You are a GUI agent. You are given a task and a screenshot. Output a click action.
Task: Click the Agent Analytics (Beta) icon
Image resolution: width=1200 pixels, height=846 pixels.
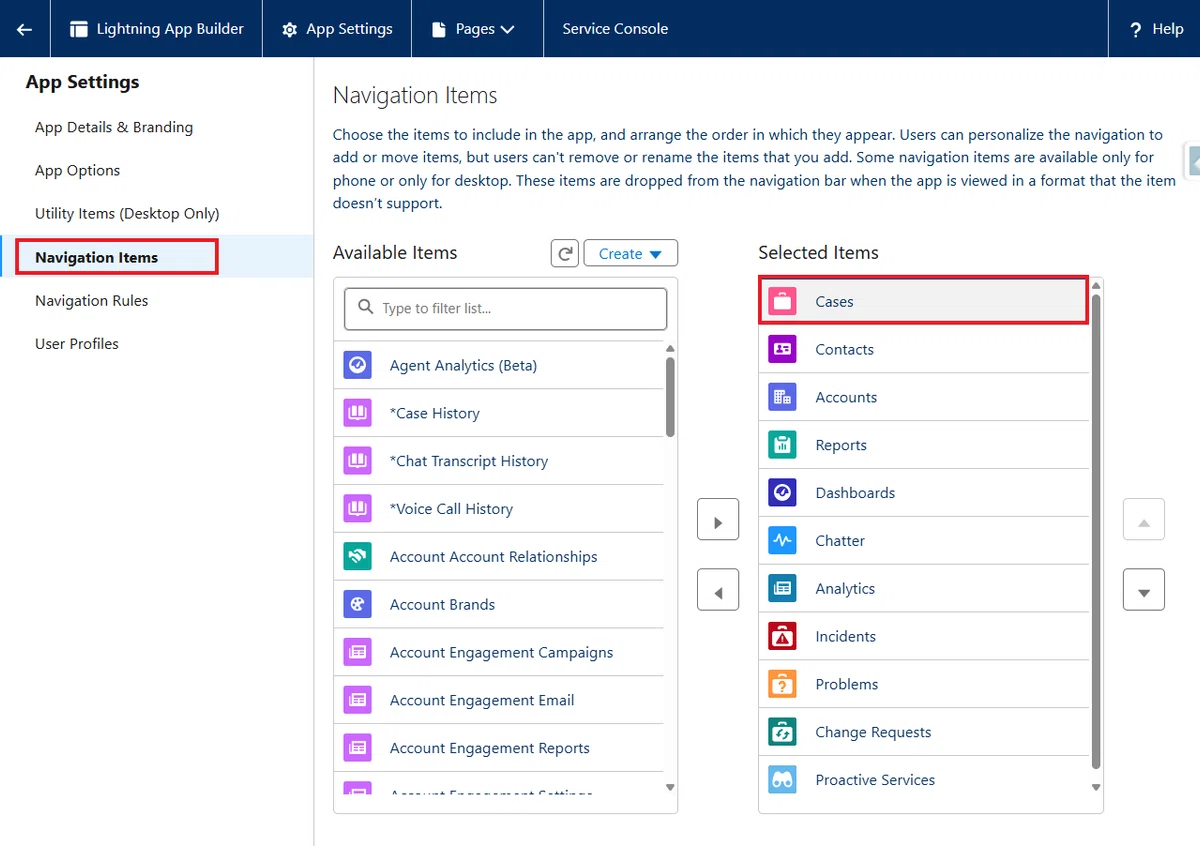(358, 365)
